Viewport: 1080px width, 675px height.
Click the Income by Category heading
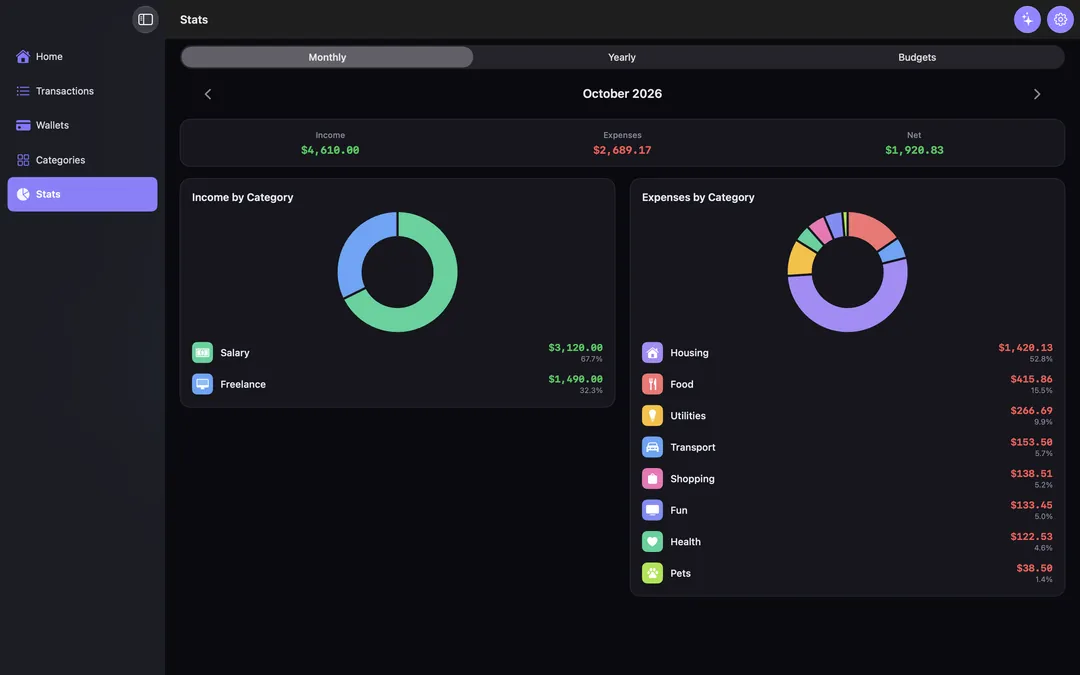[x=242, y=197]
